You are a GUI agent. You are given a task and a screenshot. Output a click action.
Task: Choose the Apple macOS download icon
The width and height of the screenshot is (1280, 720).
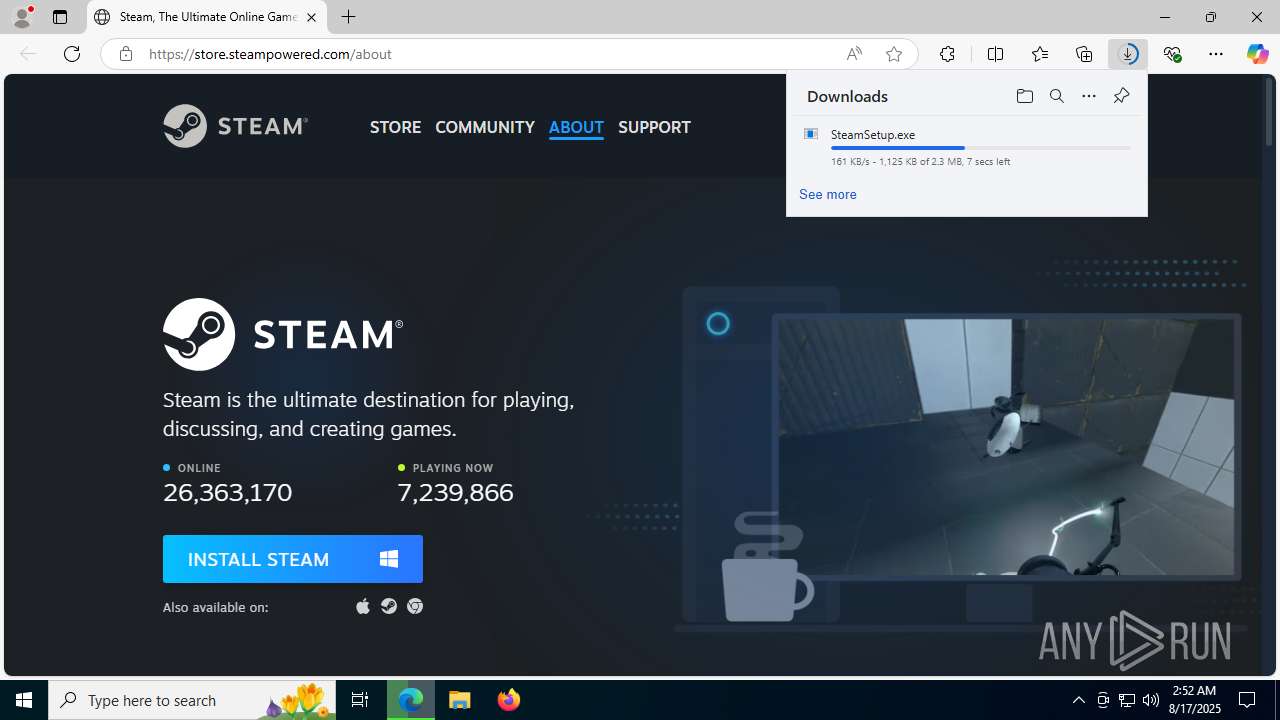pos(363,606)
